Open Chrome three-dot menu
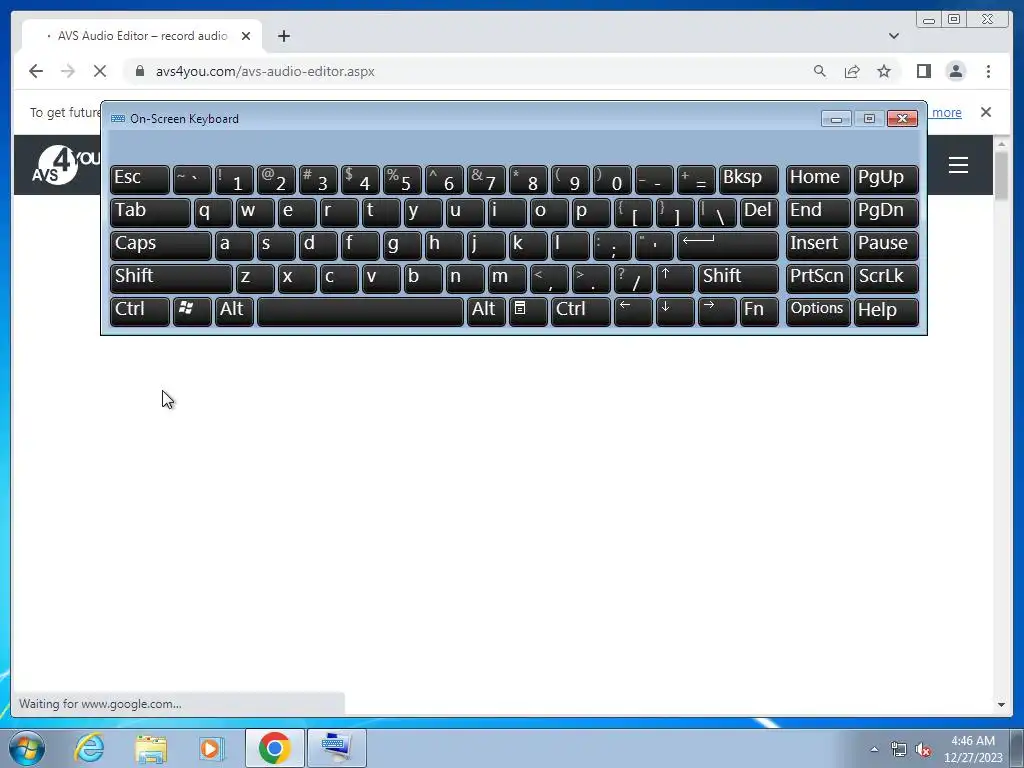 pyautogui.click(x=988, y=71)
